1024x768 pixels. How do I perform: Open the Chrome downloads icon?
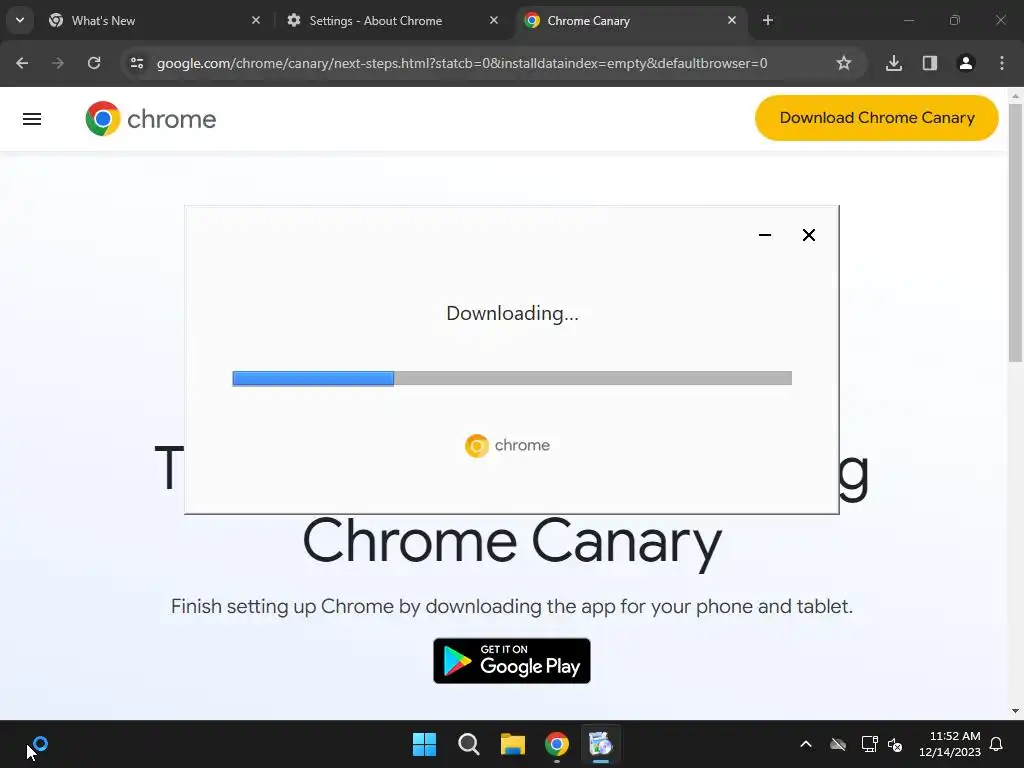[894, 63]
